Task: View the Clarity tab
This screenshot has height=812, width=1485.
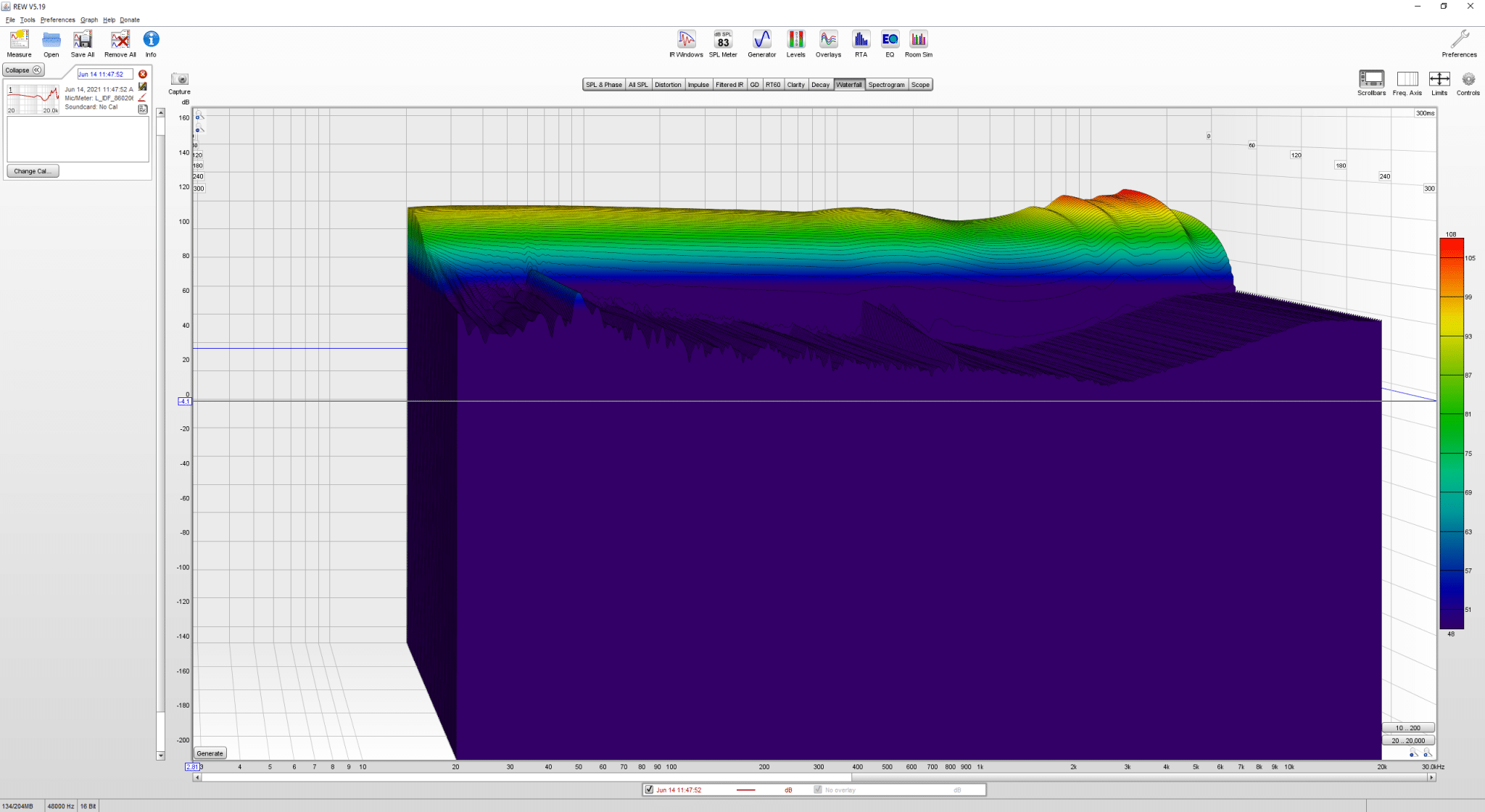Action: click(796, 85)
